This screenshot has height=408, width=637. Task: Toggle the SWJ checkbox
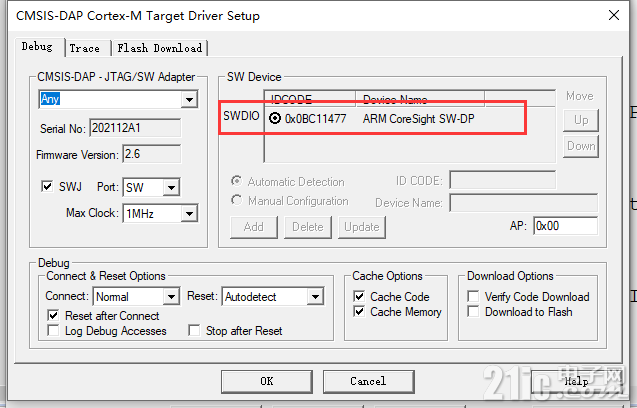point(47,187)
